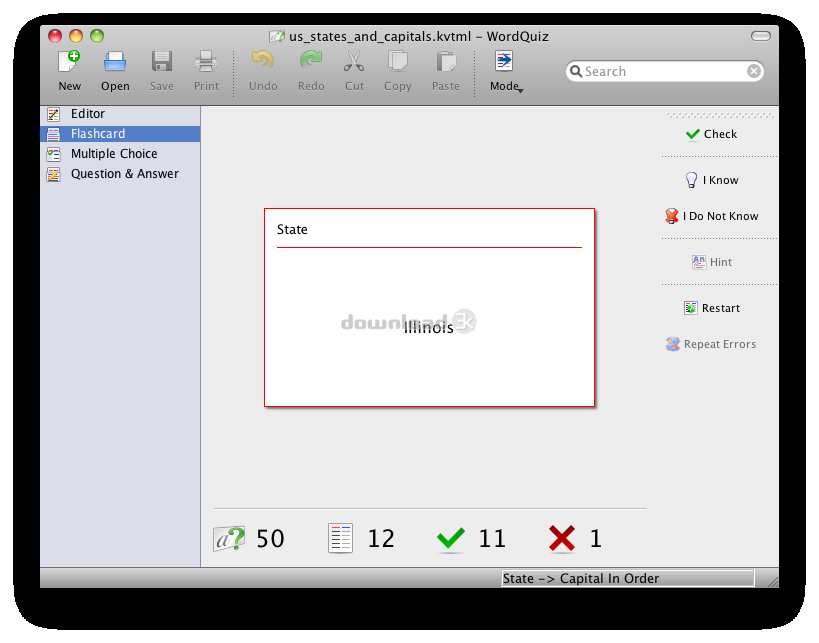Click the Multiple Choice sidebar icon

point(53,154)
